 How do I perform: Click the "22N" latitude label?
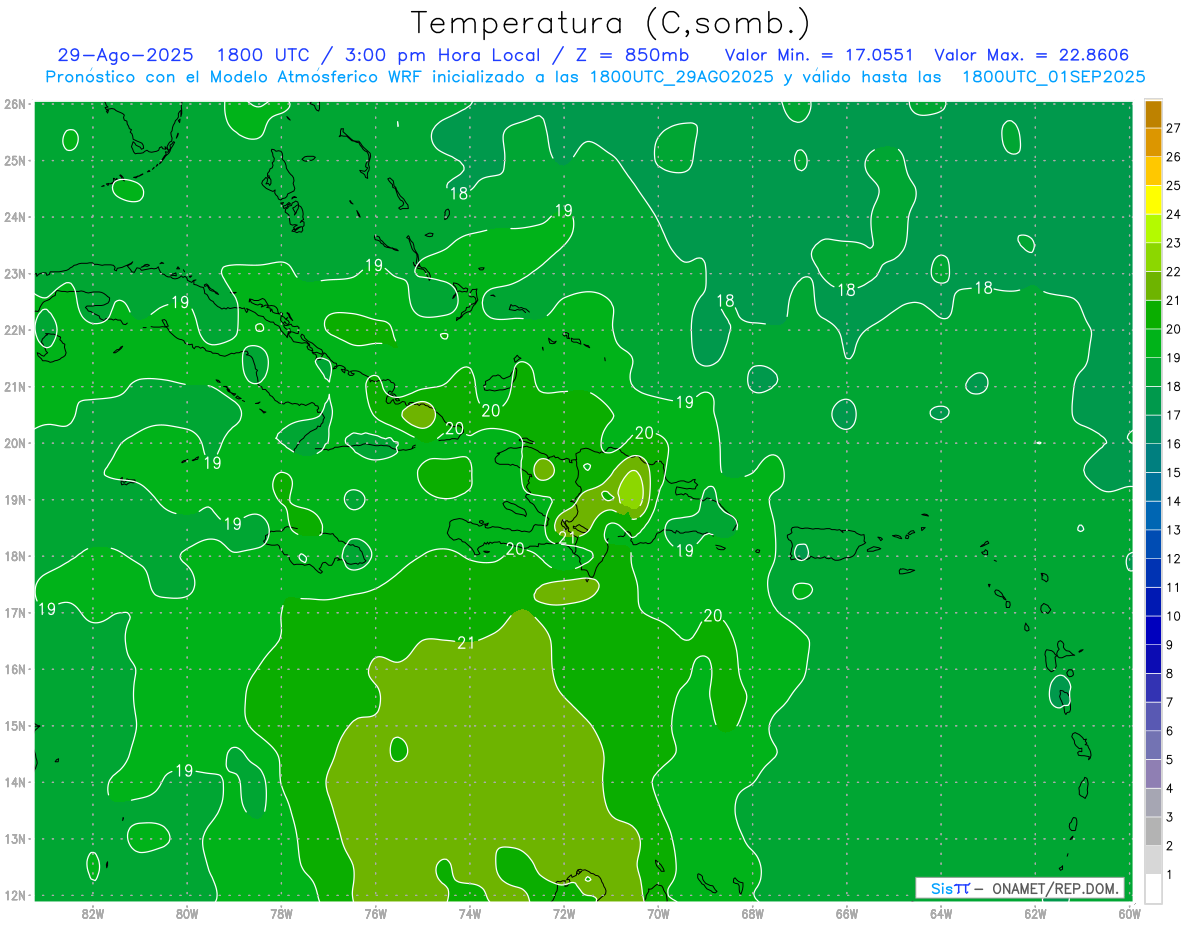pos(15,330)
